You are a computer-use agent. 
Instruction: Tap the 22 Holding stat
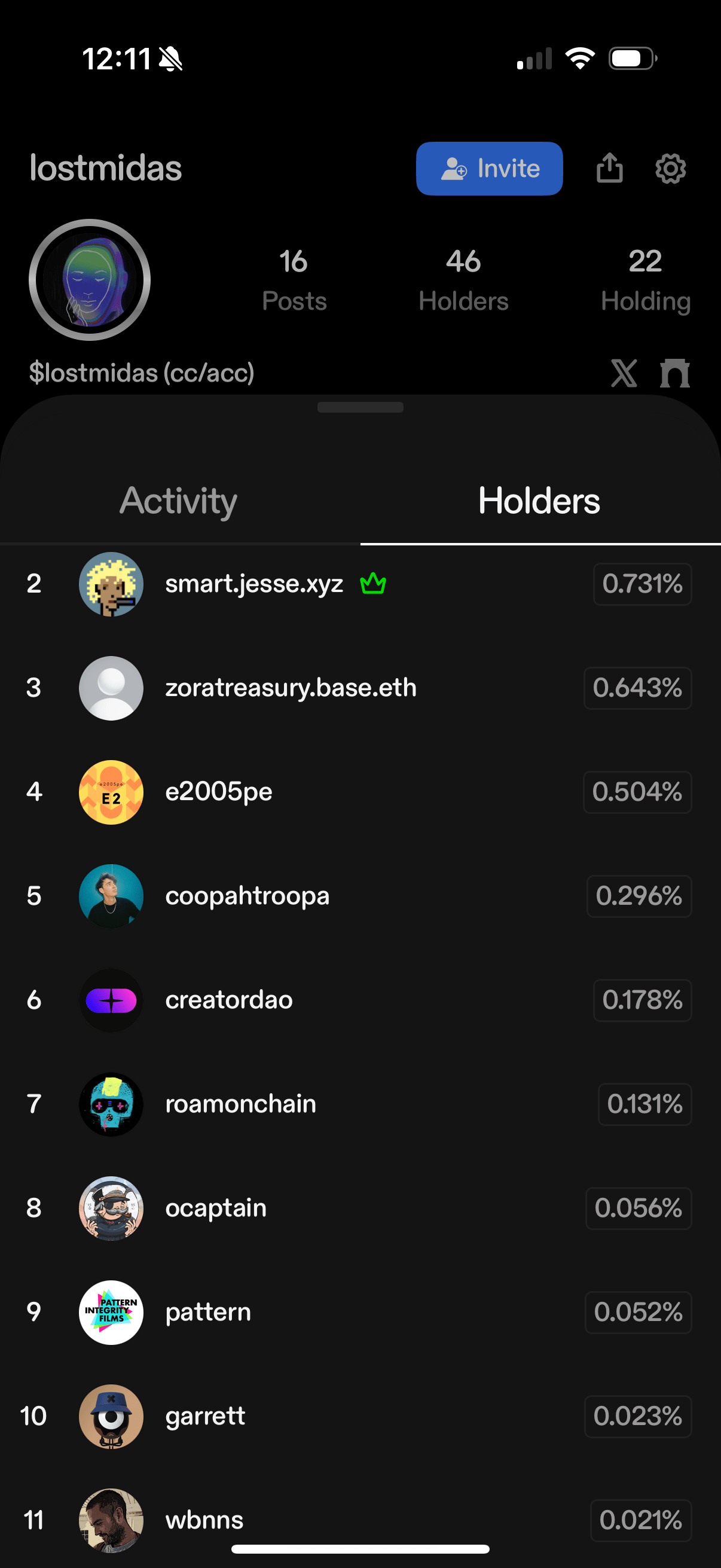click(645, 280)
